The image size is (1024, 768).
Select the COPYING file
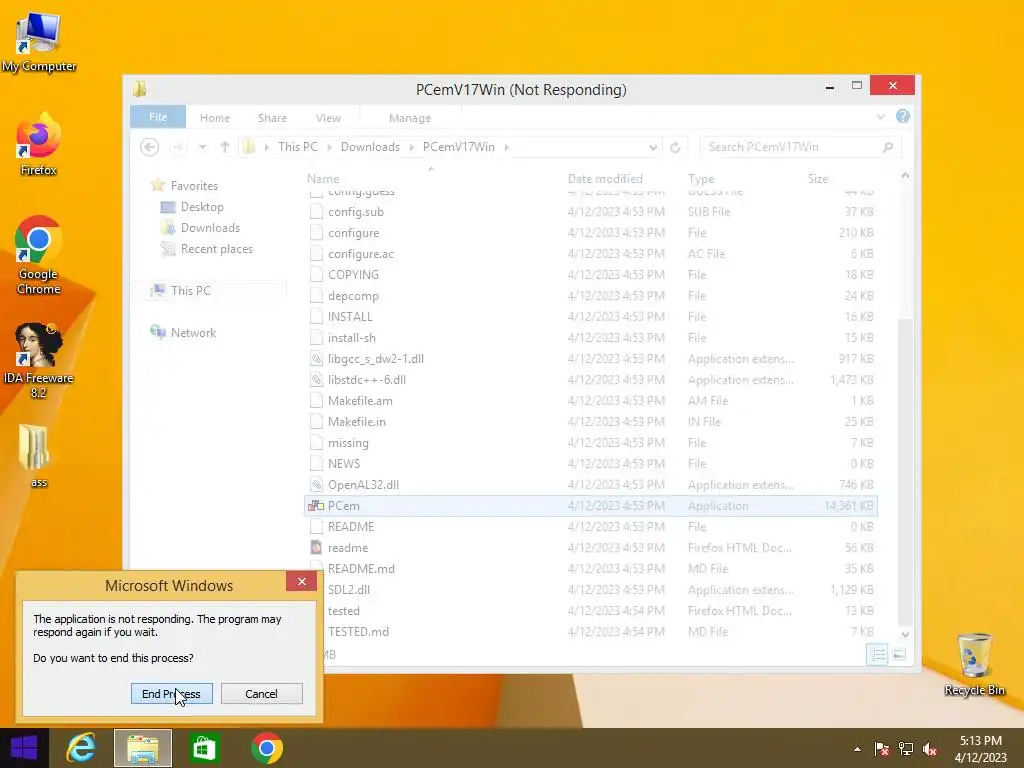pos(590,274)
